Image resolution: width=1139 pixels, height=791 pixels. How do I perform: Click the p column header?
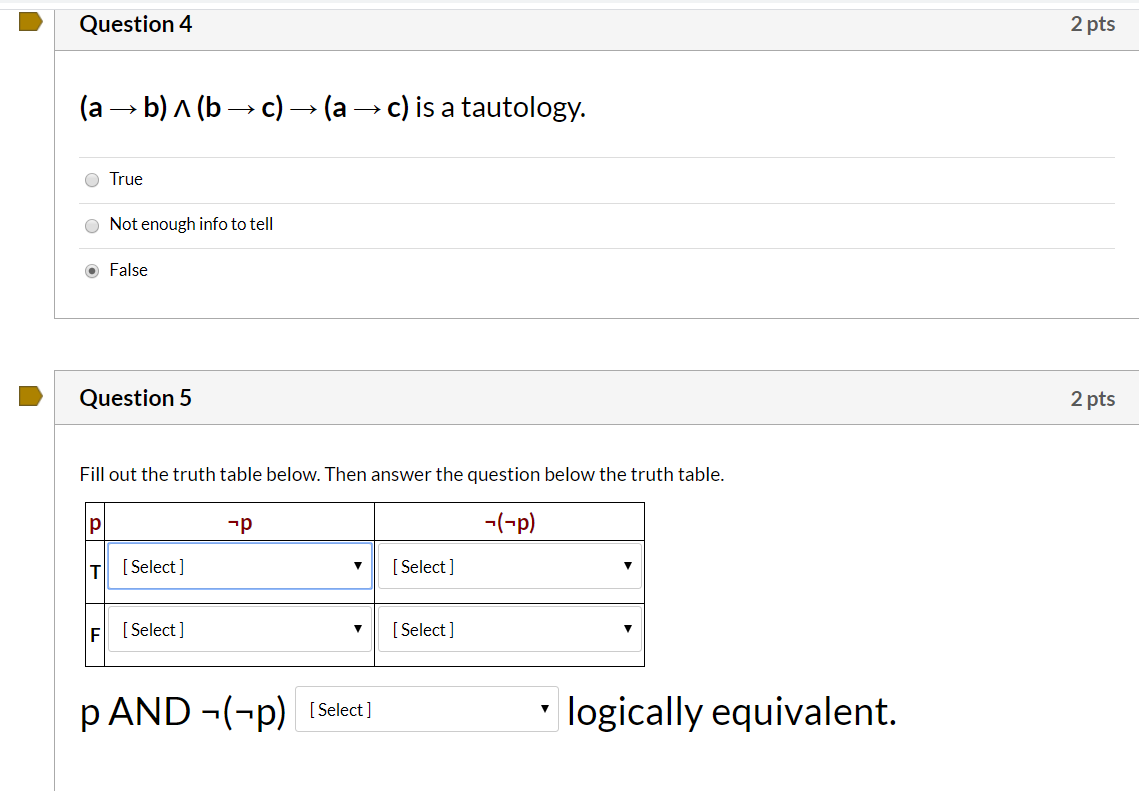[95, 523]
